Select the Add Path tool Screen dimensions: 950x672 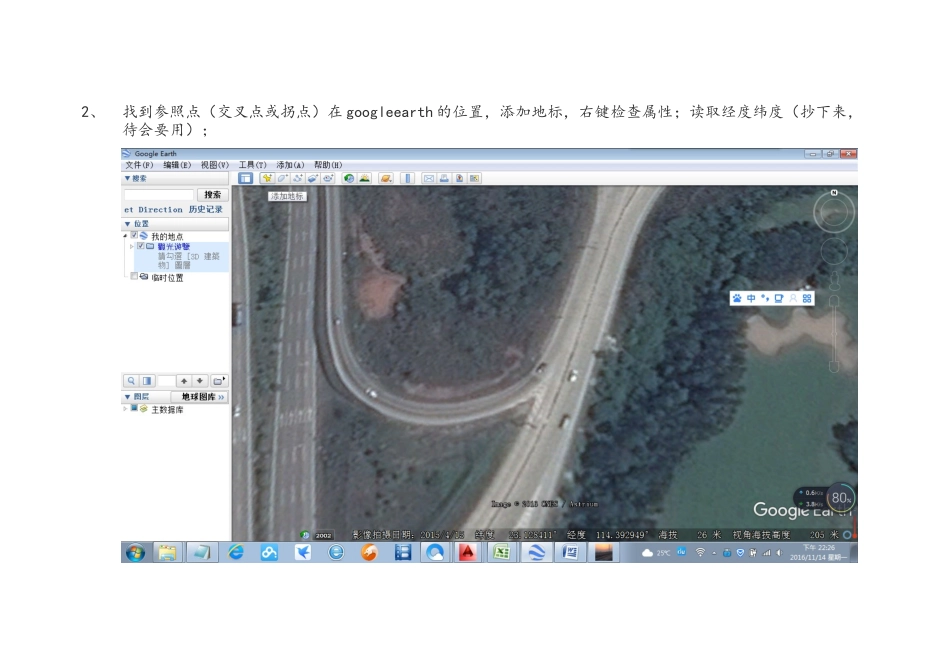point(298,178)
